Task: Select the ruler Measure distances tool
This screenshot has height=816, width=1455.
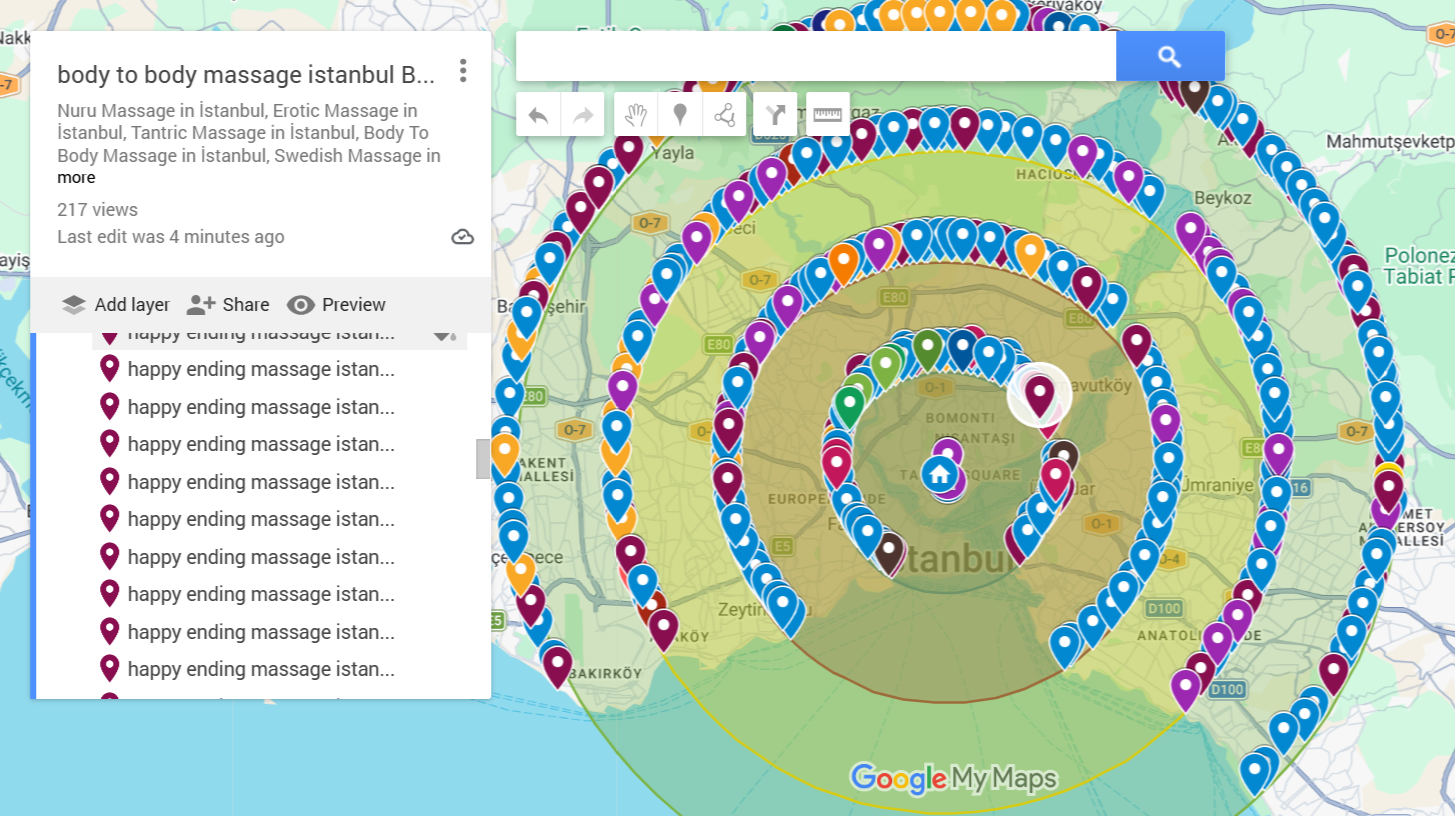Action: coord(827,115)
